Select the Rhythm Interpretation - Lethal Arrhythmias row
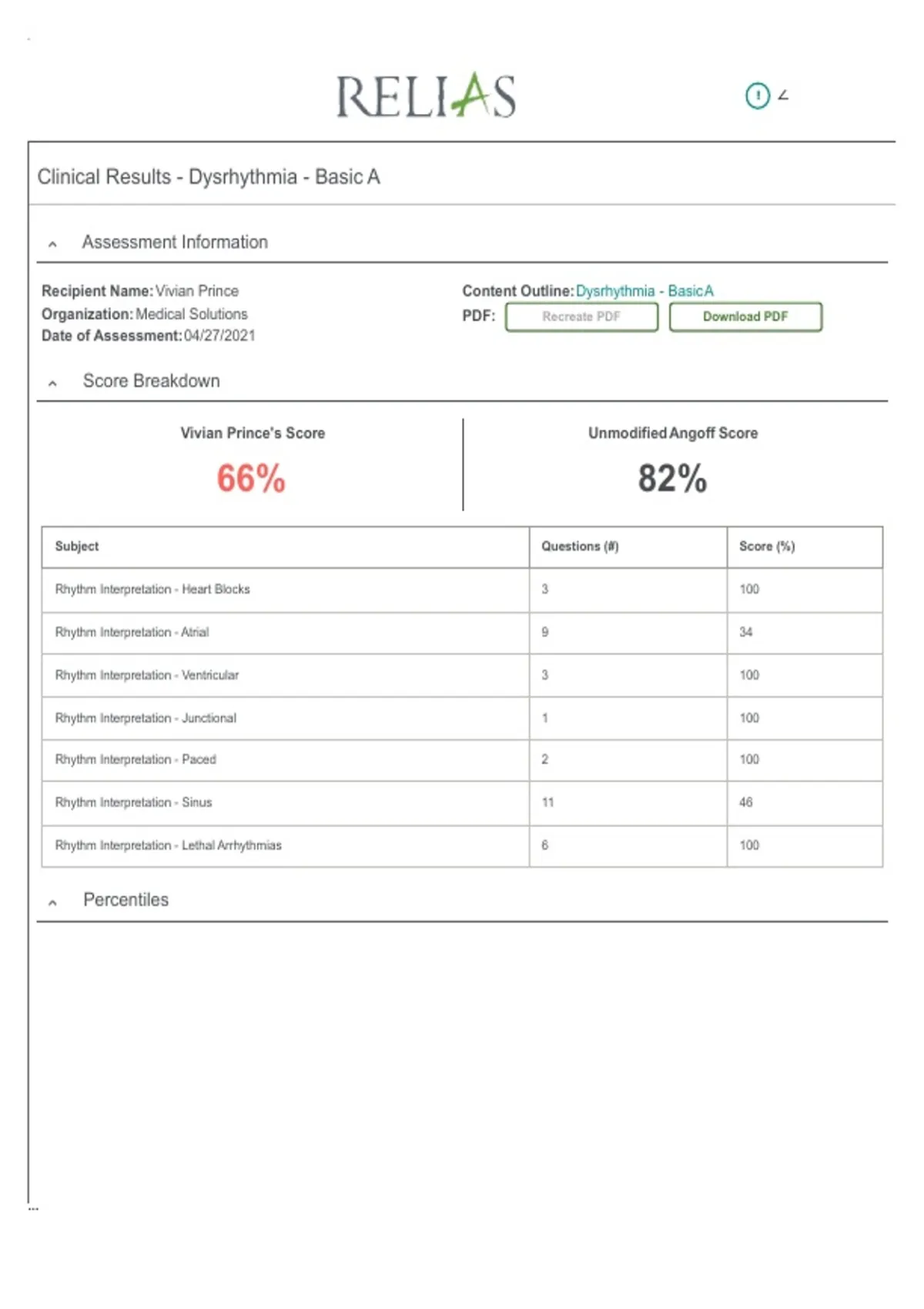924x1309 pixels. pos(462,846)
